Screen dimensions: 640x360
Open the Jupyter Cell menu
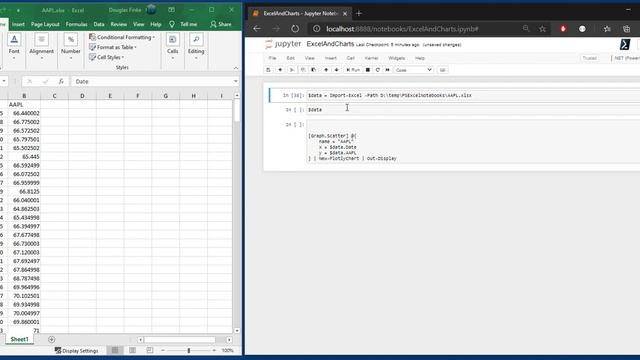[x=350, y=58]
